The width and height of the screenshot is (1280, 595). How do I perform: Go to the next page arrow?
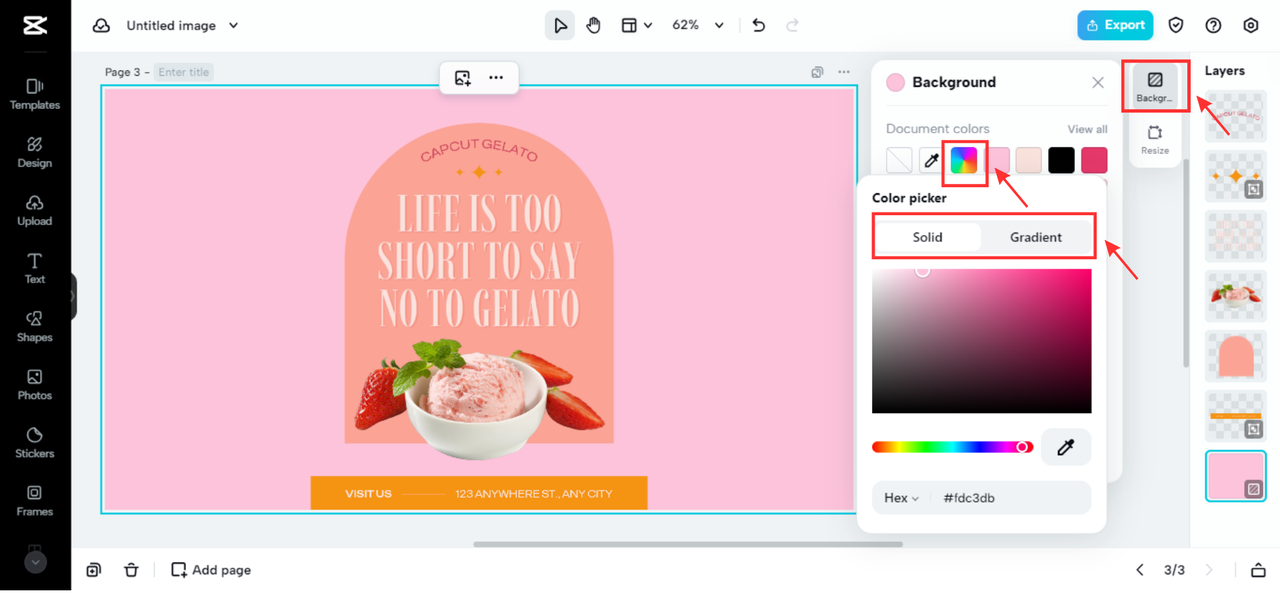1209,570
